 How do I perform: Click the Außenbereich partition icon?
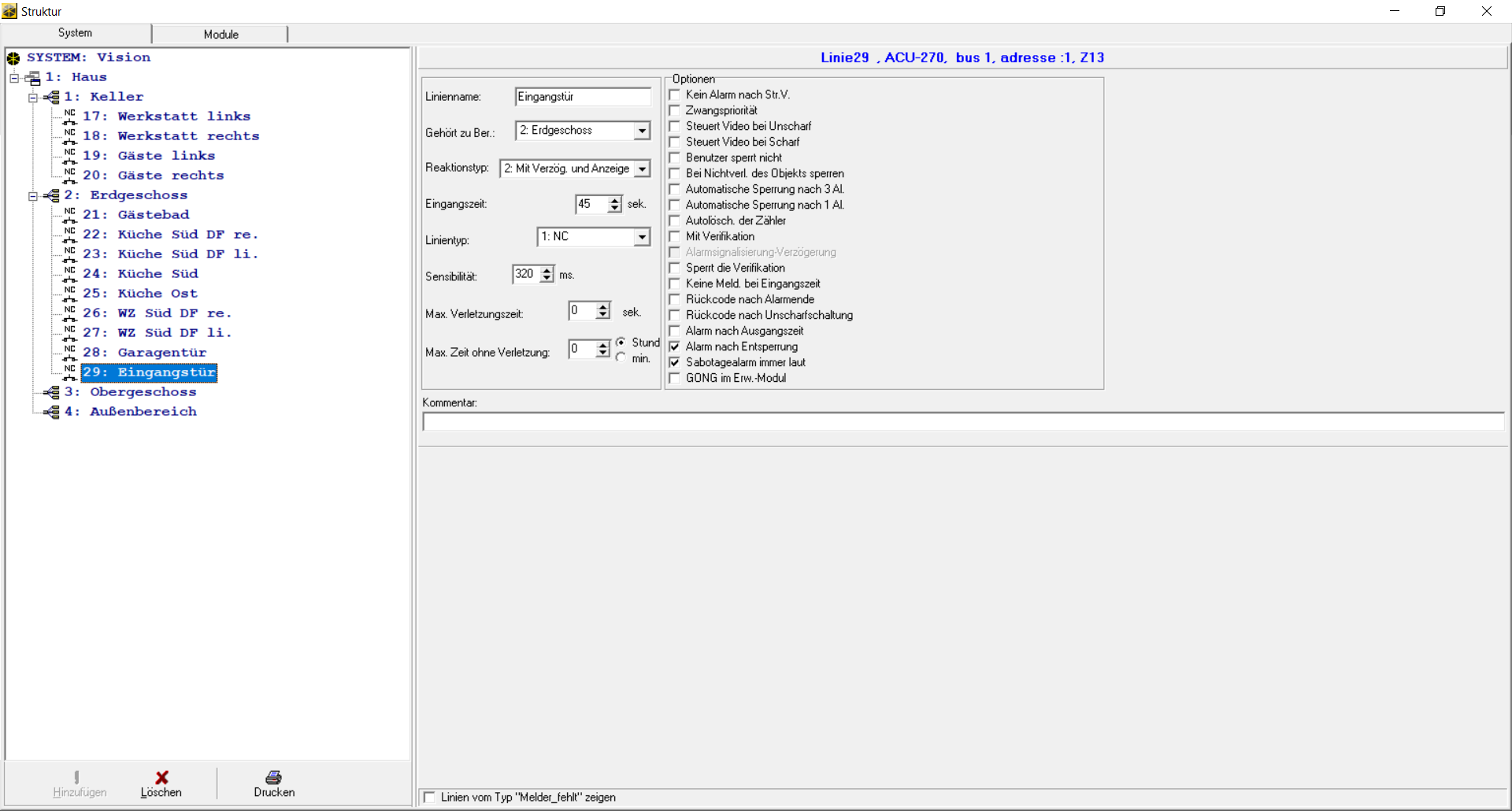coord(52,412)
